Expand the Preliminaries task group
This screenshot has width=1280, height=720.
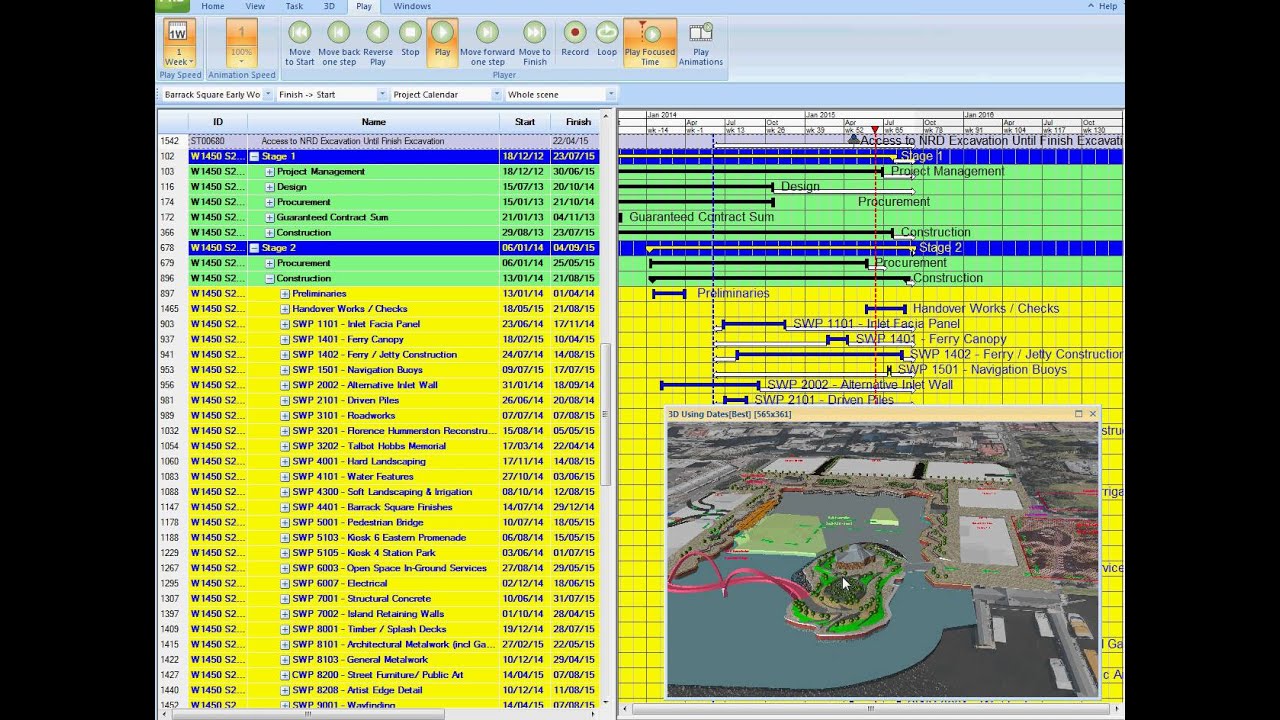pyautogui.click(x=285, y=294)
